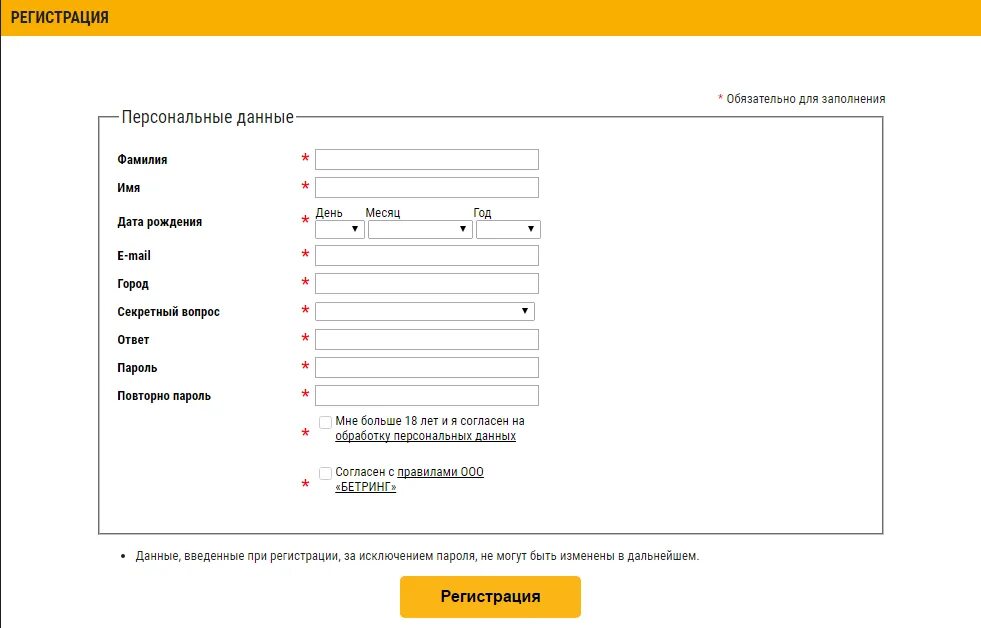Open the День birth date dropdown

click(x=340, y=230)
